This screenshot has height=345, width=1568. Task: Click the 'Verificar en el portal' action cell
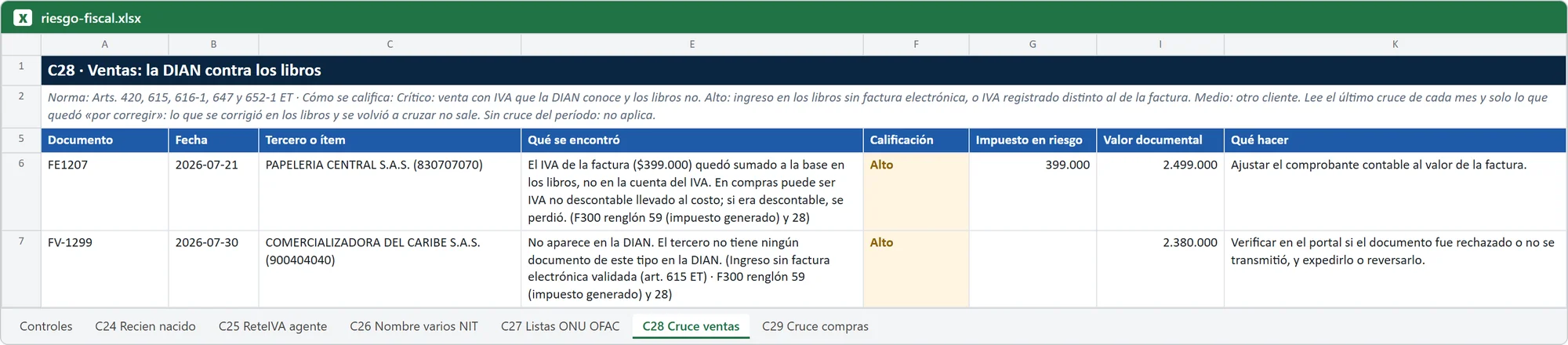(x=1395, y=268)
